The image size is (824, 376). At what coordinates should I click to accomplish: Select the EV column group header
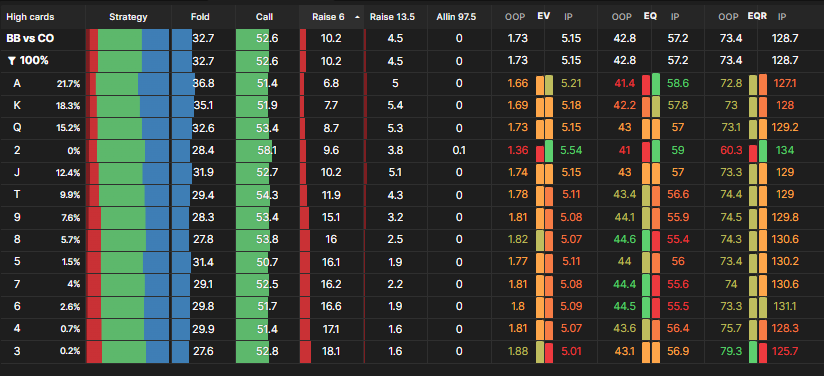543,16
